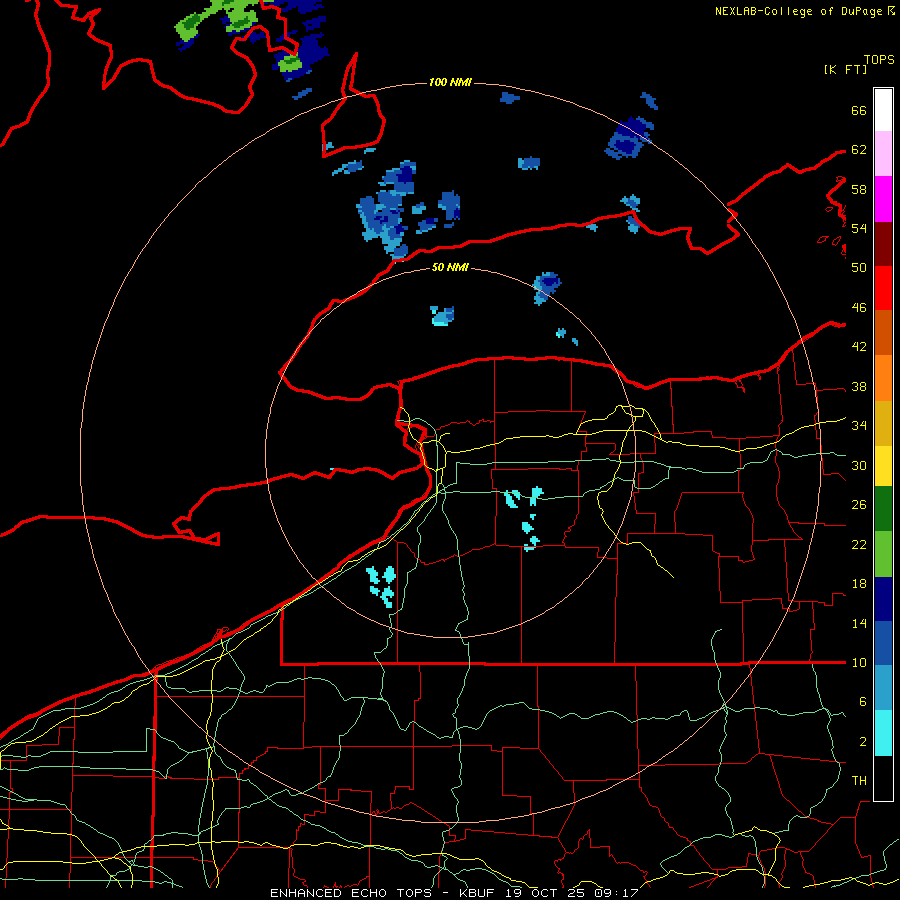900x900 pixels.
Task: Click the blue echo on the 100 NMI ring
Action: click(x=629, y=138)
